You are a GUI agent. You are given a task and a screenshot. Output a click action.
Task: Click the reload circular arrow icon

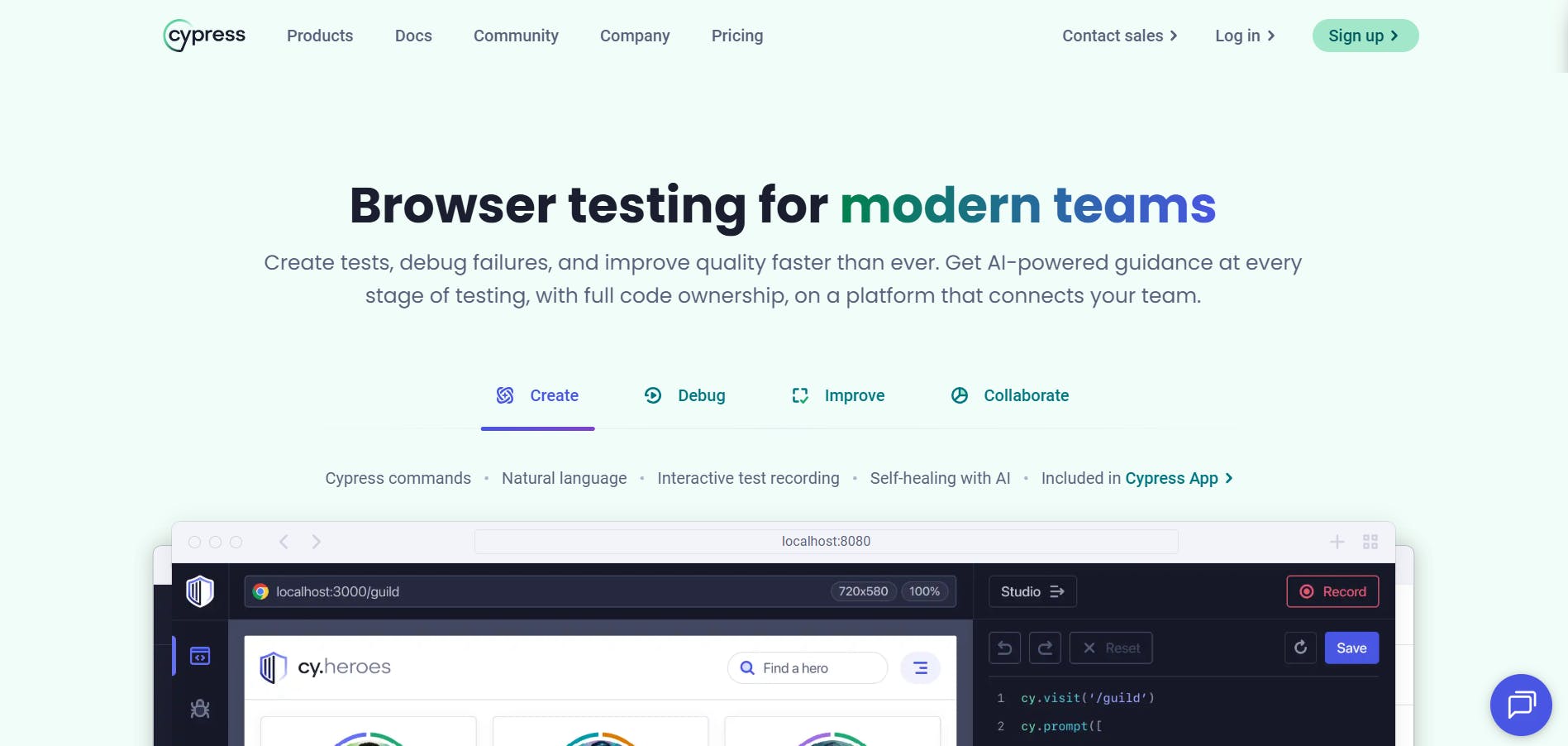click(x=1300, y=648)
